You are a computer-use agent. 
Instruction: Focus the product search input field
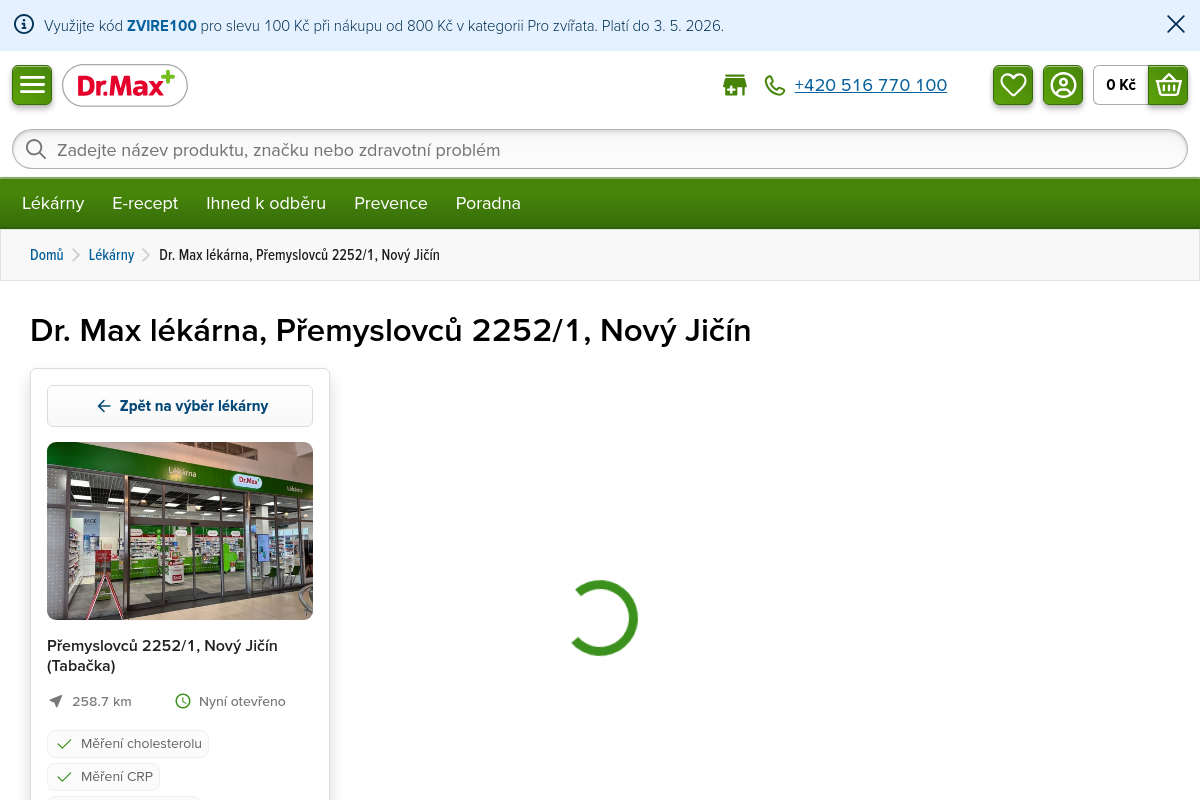tap(600, 150)
